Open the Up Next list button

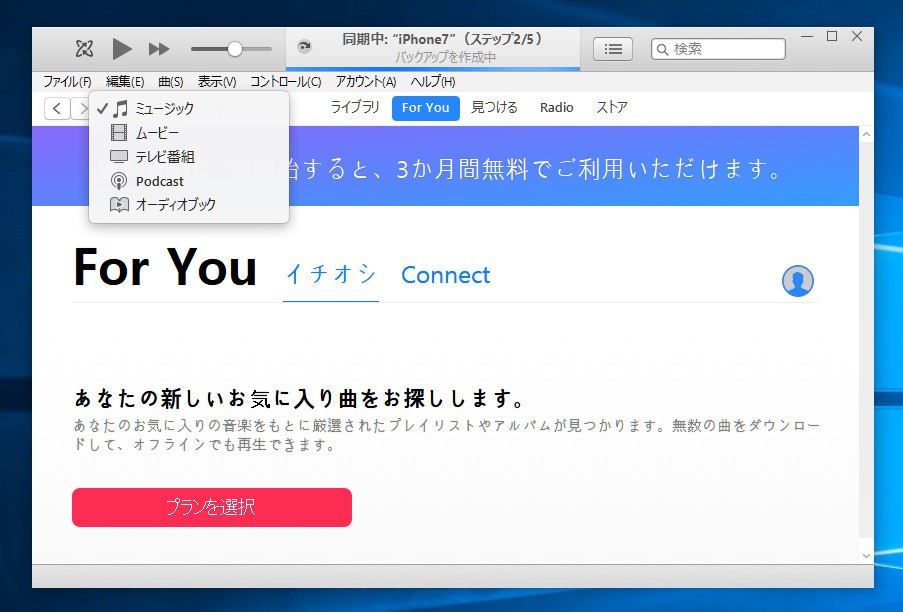(613, 49)
